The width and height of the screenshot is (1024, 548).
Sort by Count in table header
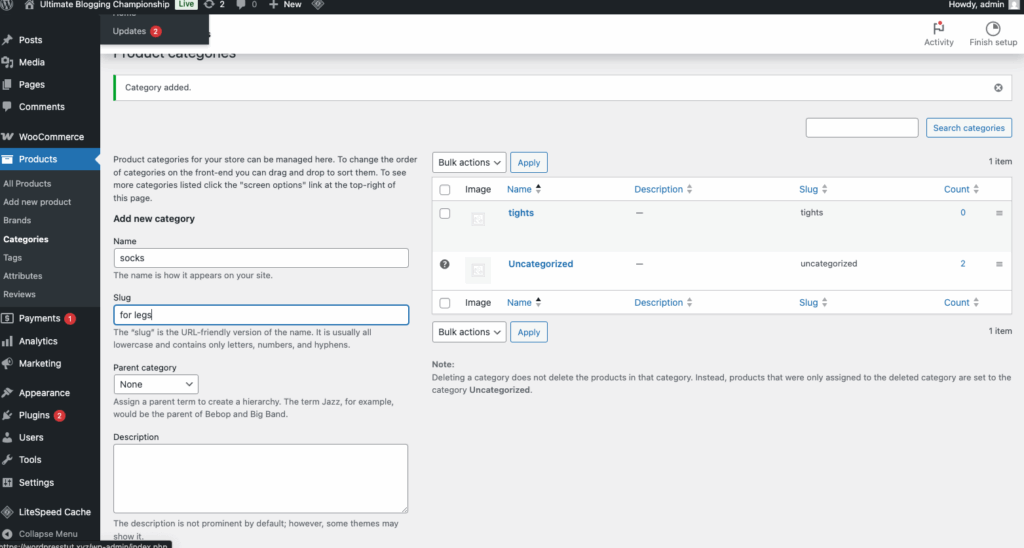pyautogui.click(x=961, y=189)
